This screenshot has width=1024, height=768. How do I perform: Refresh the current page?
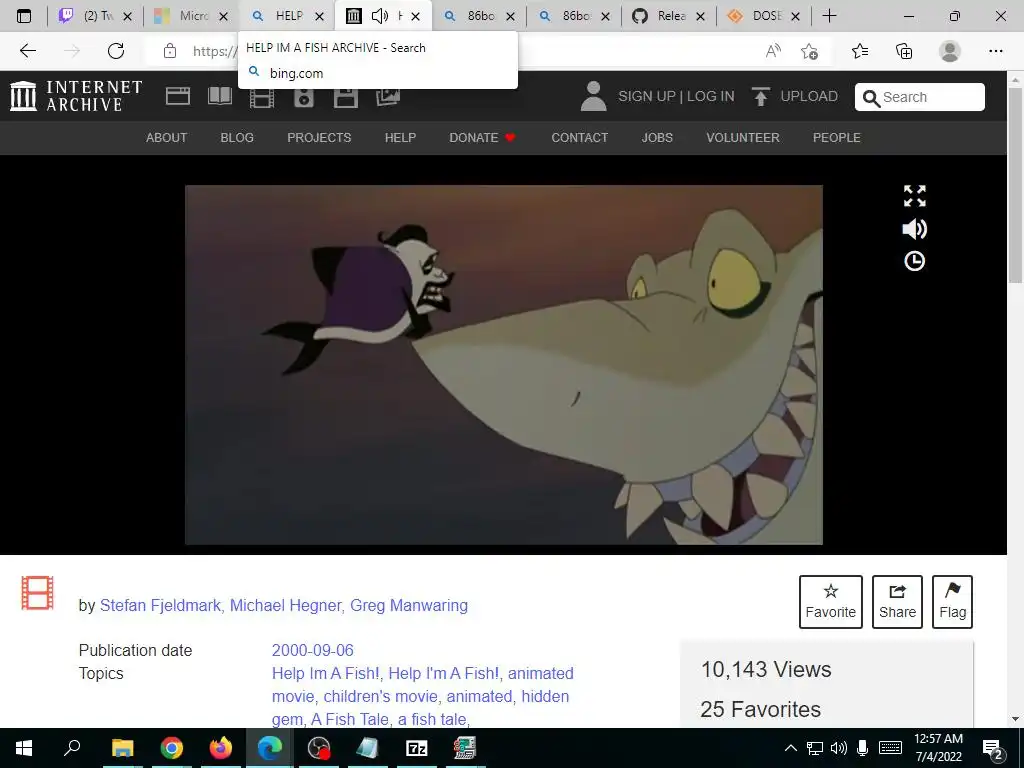pos(116,51)
